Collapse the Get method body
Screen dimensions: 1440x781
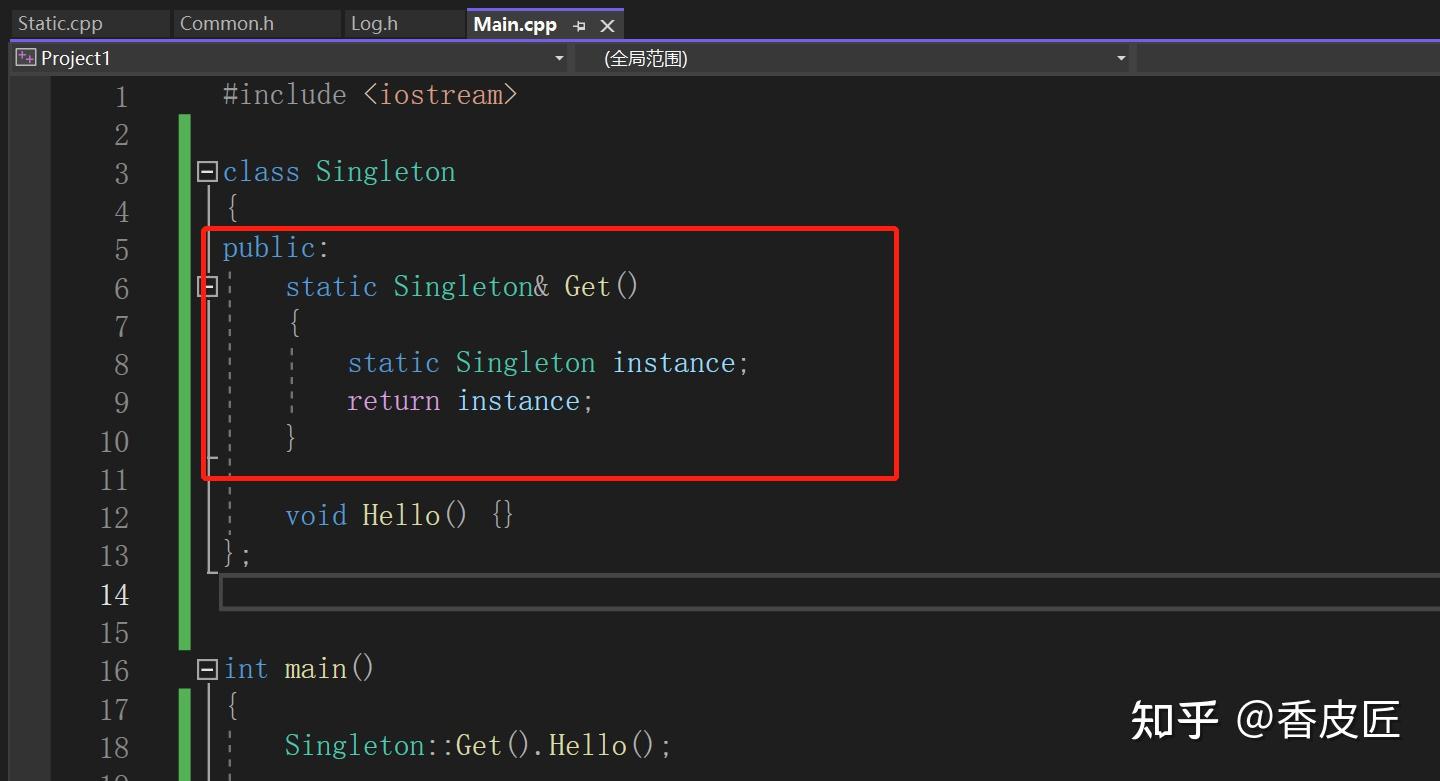[x=207, y=286]
